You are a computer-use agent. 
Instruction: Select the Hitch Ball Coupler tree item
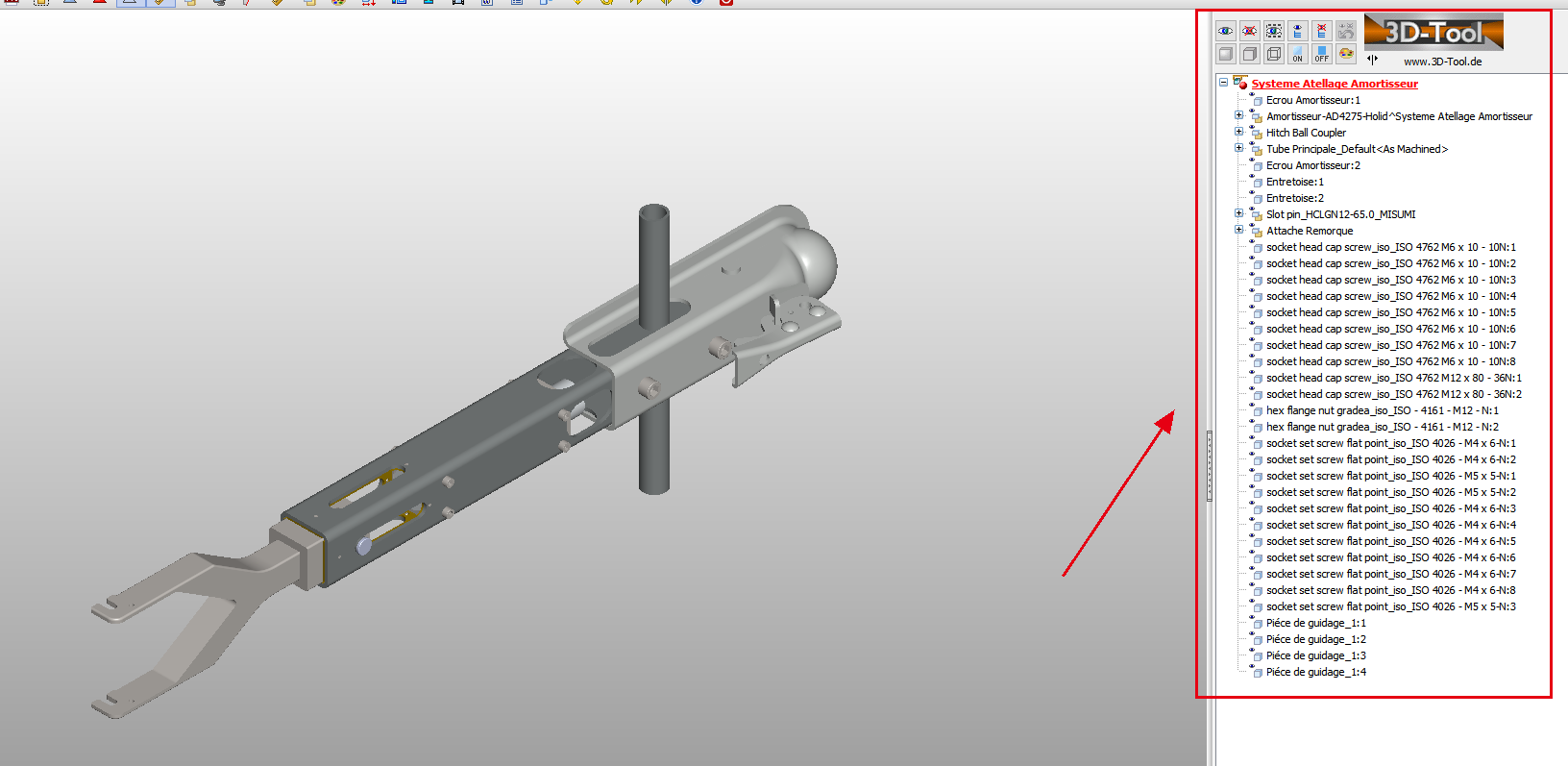(x=1306, y=133)
